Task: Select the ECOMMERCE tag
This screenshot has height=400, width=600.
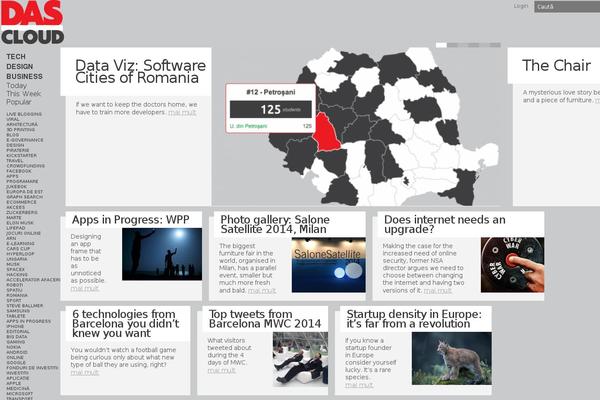Action: 21,202
